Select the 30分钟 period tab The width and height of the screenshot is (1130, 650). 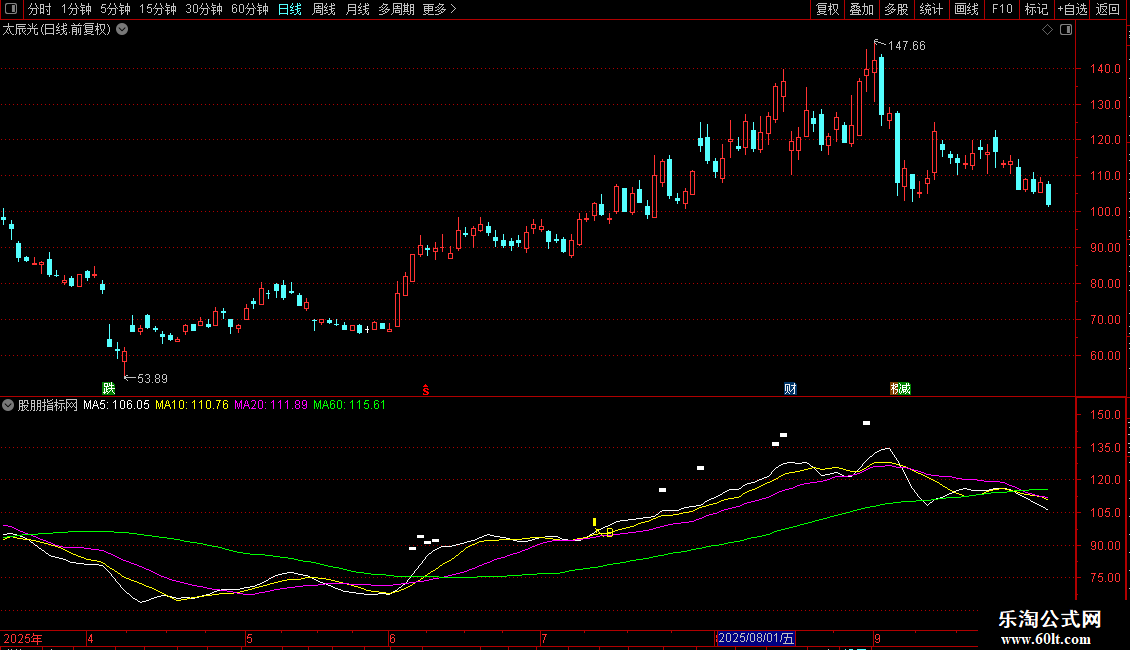(x=204, y=9)
